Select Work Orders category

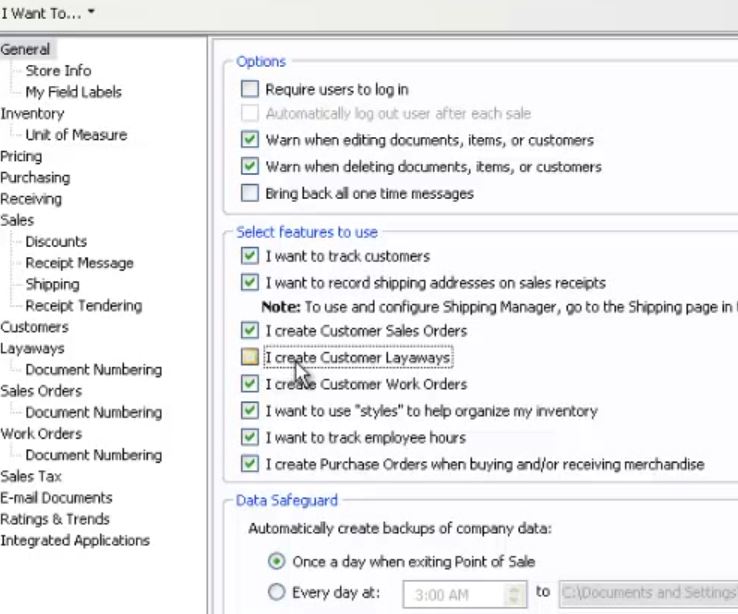41,433
